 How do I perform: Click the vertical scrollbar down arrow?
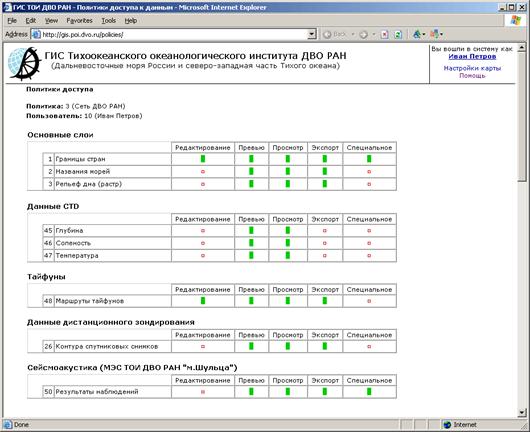[522, 412]
